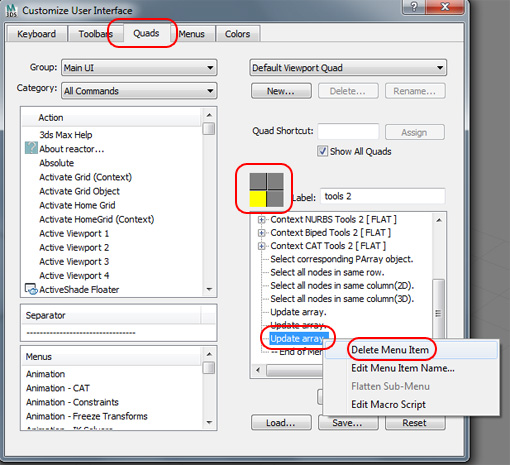This screenshot has width=510, height=465.
Task: Select the yellow bottom-left quad square
Action: coord(258,199)
